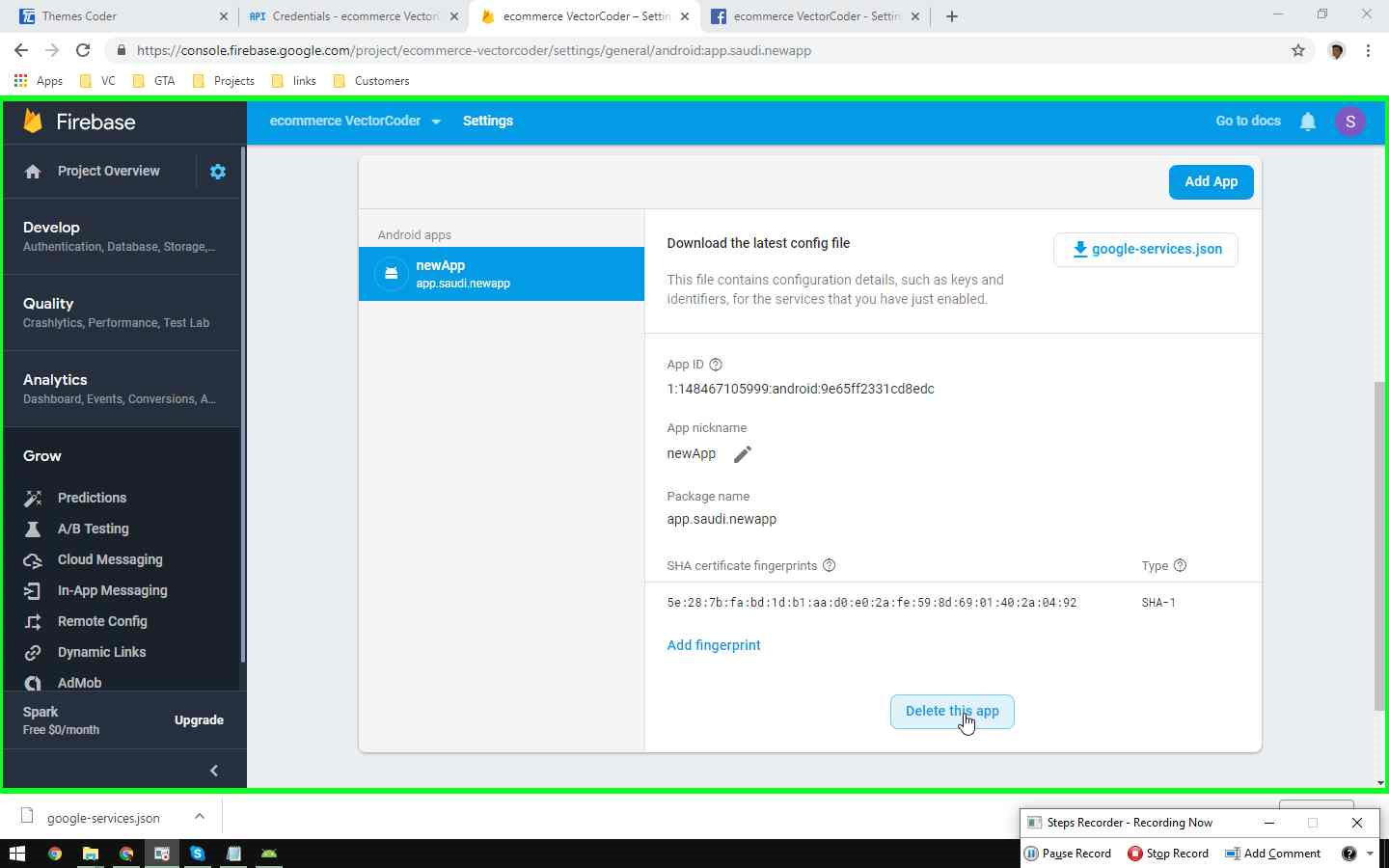Screen dimensions: 1389x868
Task: Open google-services.json download options arrow
Action: tap(200, 817)
